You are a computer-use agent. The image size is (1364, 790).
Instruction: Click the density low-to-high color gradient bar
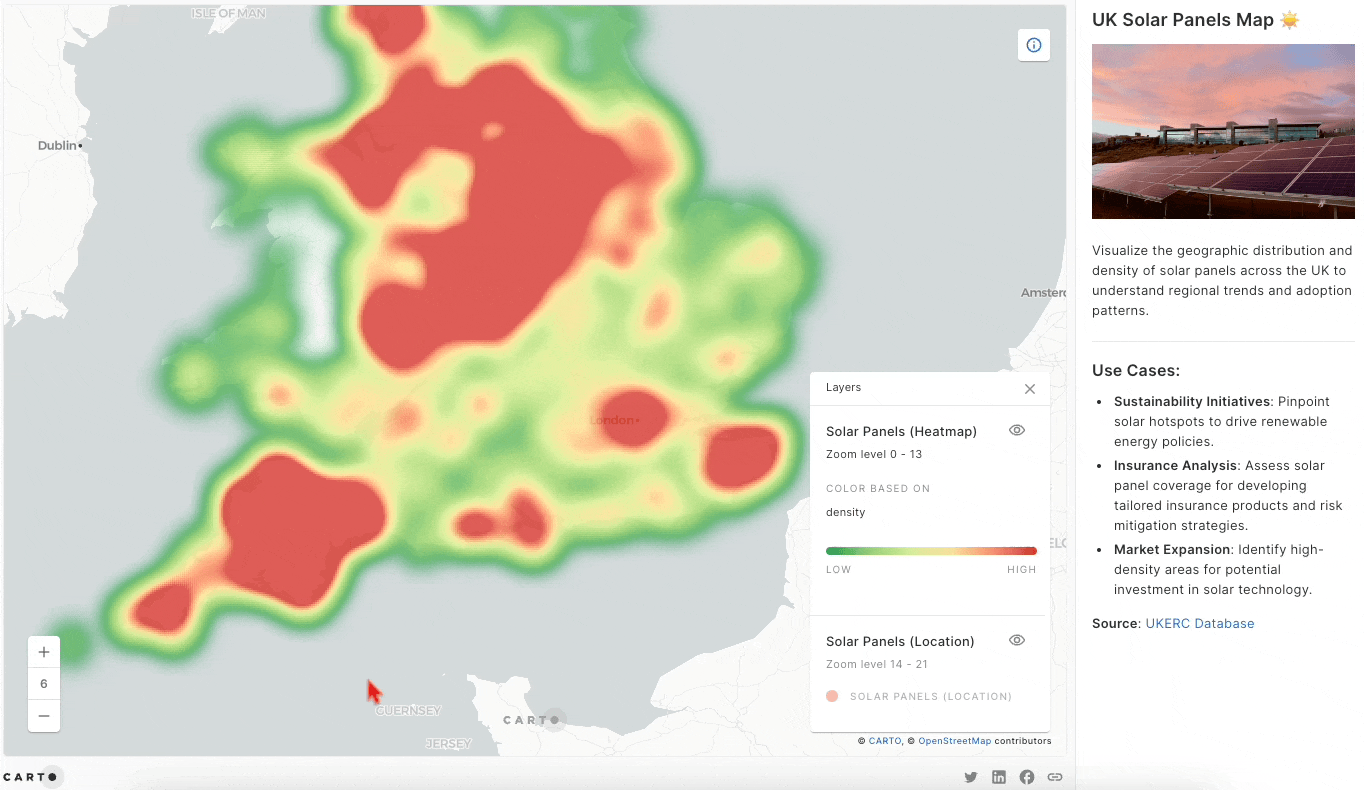point(930,551)
